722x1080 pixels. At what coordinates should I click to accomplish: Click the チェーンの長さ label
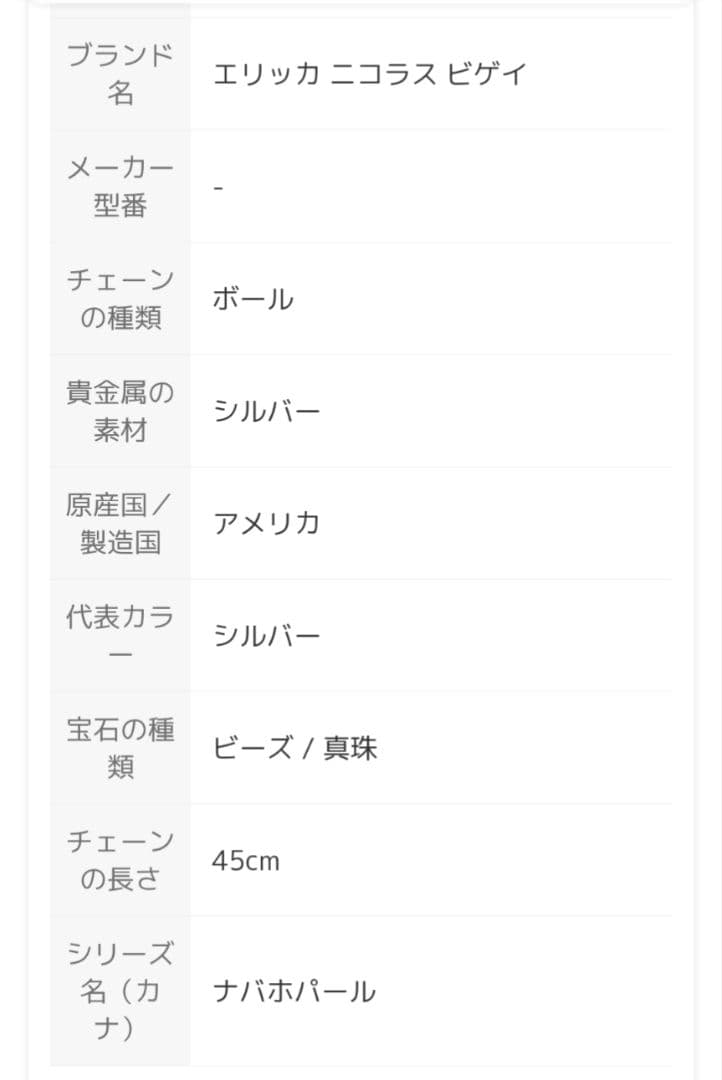pyautogui.click(x=120, y=860)
